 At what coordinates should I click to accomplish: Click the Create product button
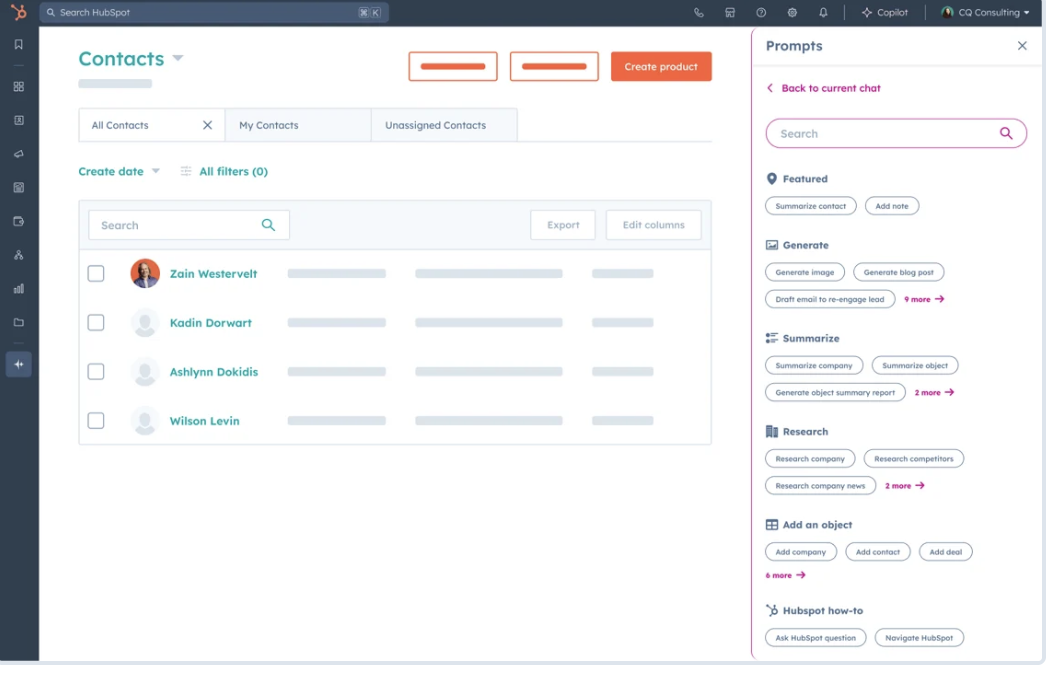662,67
